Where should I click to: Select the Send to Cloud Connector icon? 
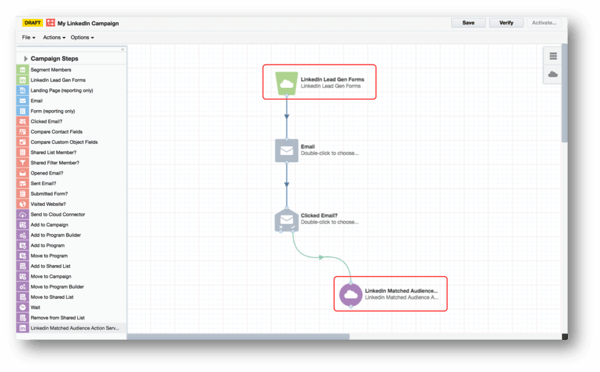tap(23, 214)
